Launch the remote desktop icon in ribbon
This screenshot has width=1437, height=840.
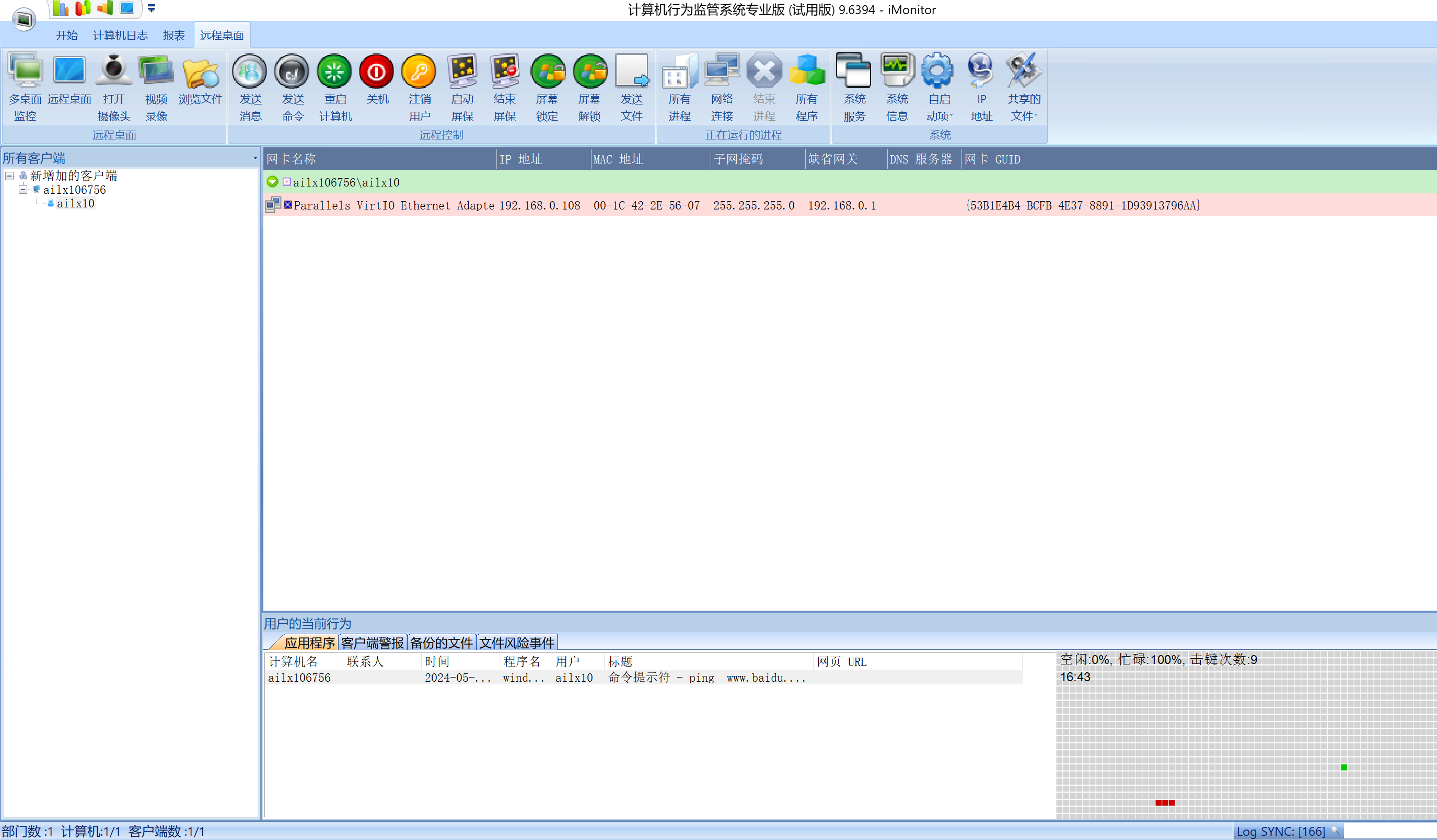[69, 80]
